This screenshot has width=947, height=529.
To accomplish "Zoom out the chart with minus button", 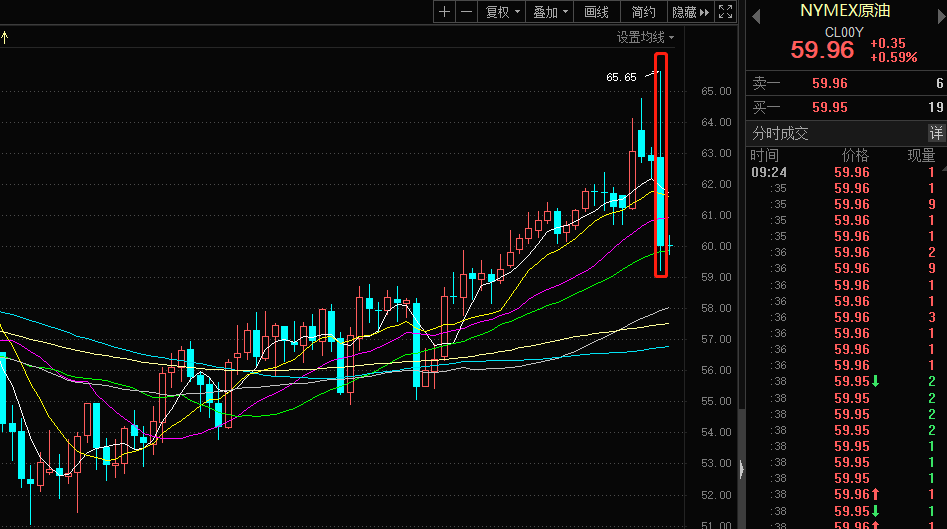I will (x=466, y=11).
